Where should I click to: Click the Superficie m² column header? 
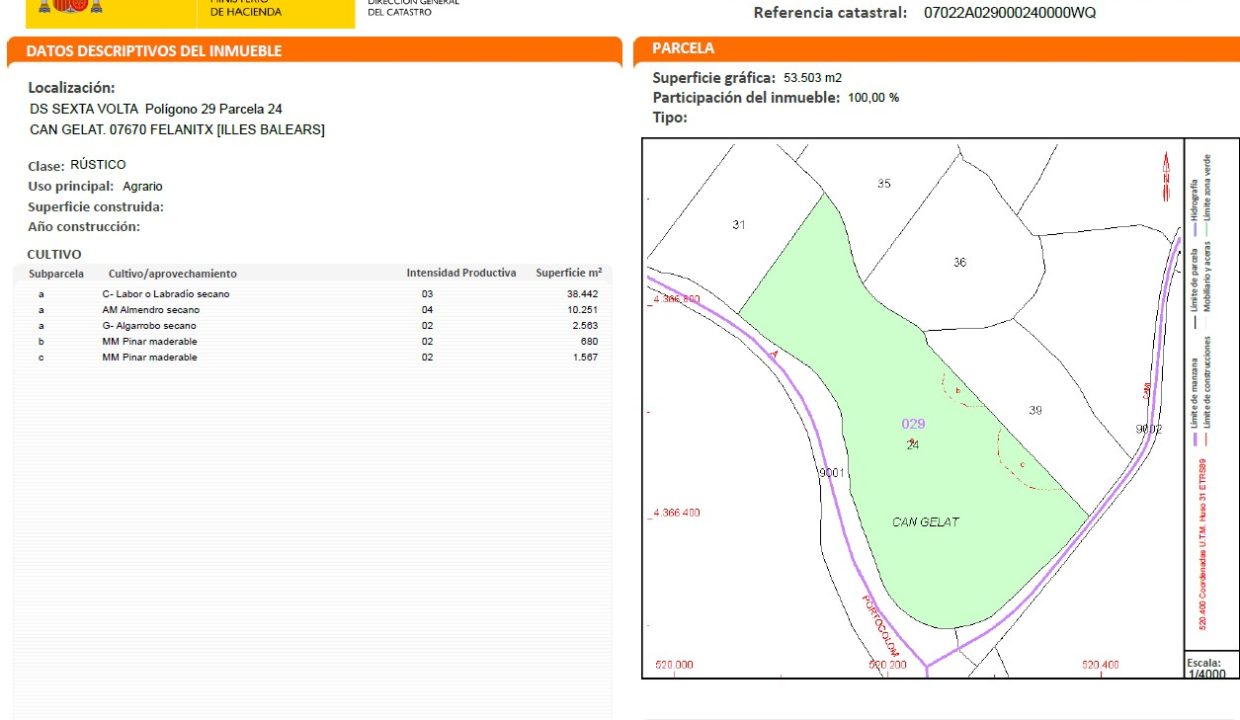pyautogui.click(x=568, y=273)
